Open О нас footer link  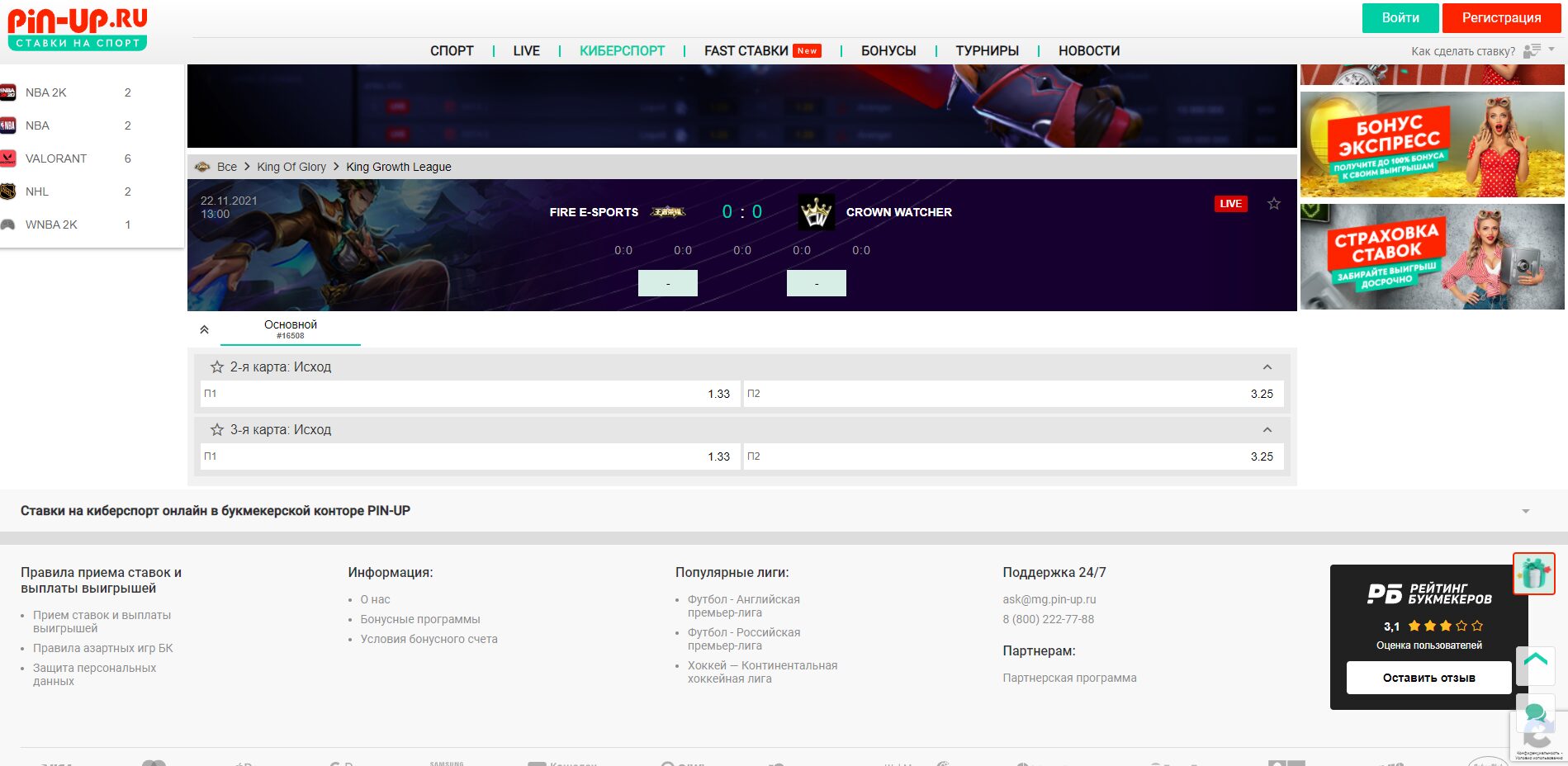tap(375, 599)
